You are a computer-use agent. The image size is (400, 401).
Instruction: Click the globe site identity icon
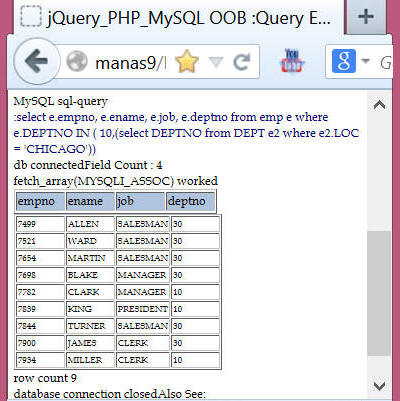pyautogui.click(x=77, y=62)
